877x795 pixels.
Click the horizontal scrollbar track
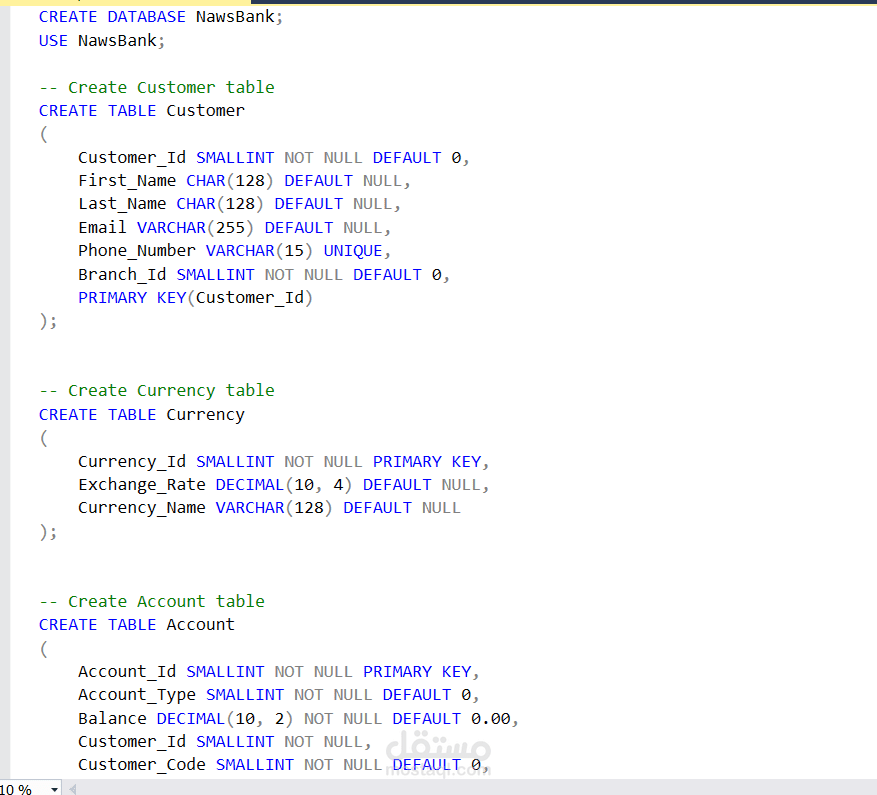click(x=475, y=789)
